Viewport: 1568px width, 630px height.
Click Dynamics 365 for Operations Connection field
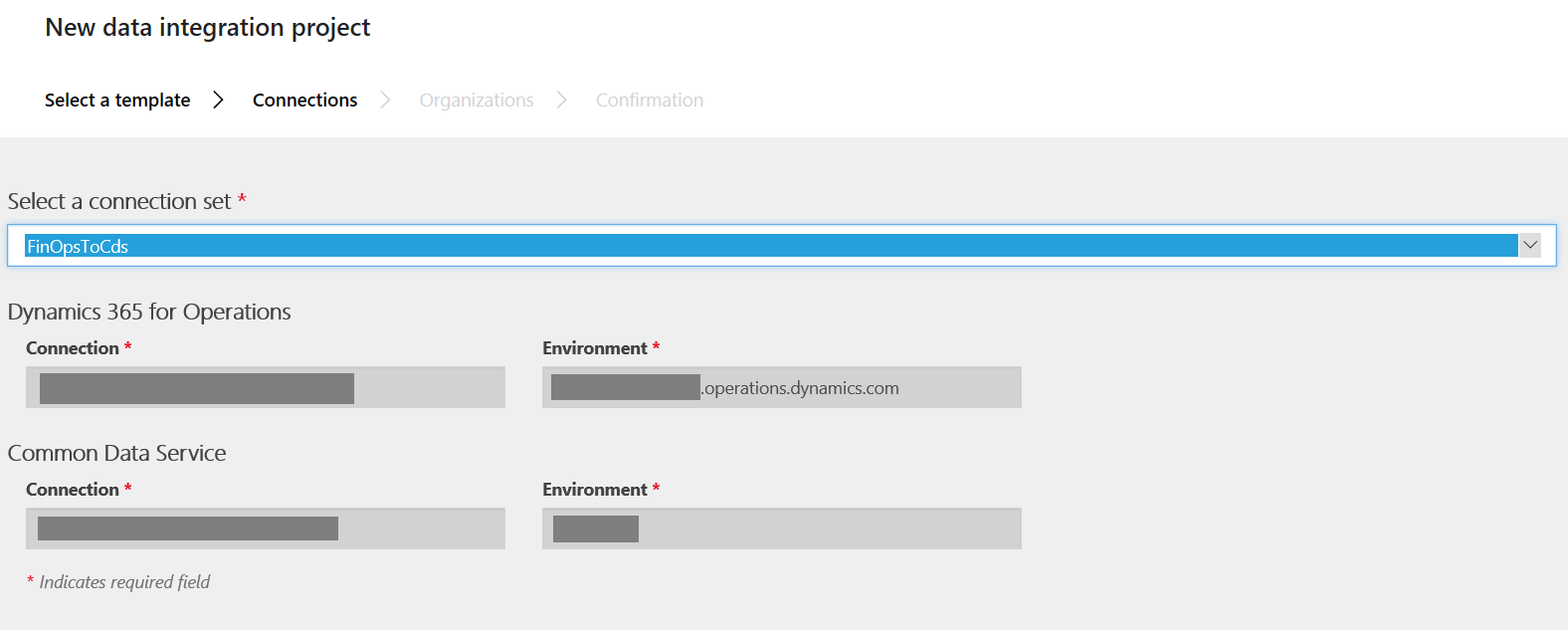265,388
